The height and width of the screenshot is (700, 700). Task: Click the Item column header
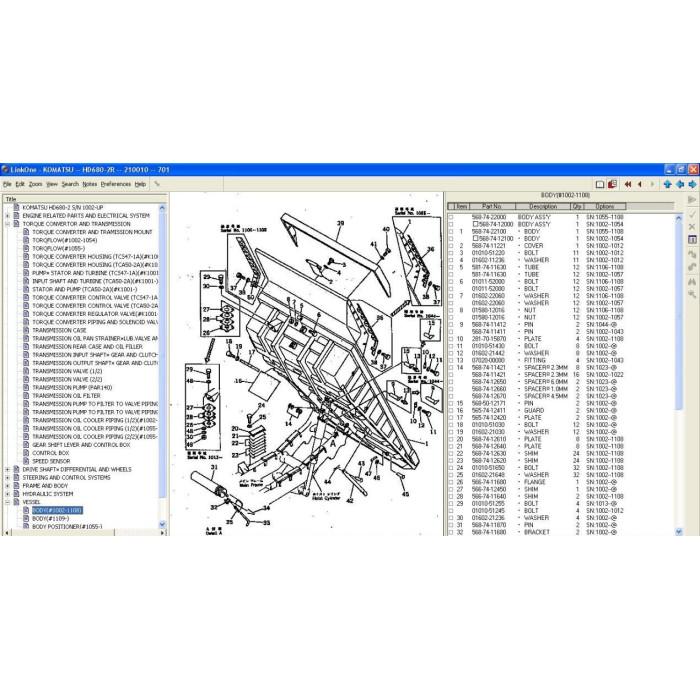[x=461, y=206]
